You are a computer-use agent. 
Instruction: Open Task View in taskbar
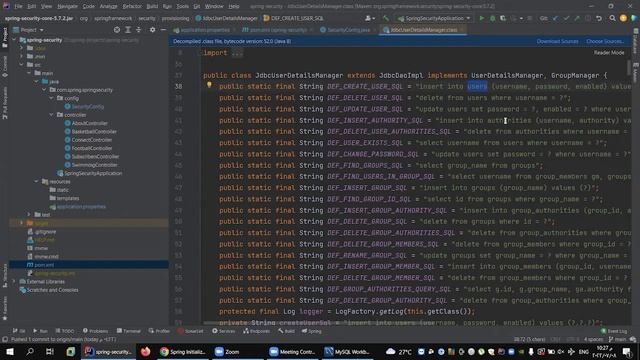pyautogui.click(x=50, y=351)
